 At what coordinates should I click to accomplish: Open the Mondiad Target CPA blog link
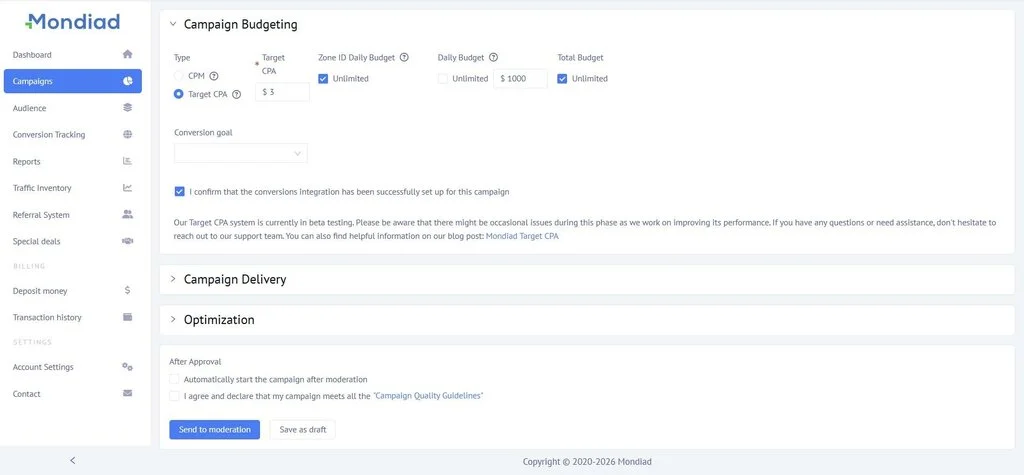[x=522, y=237]
